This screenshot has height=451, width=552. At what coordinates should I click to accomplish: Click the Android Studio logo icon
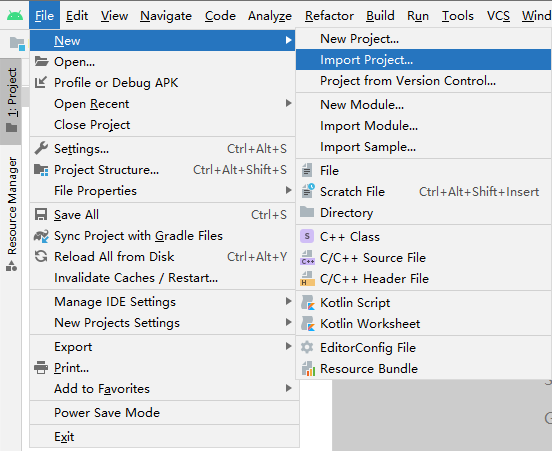(x=15, y=15)
